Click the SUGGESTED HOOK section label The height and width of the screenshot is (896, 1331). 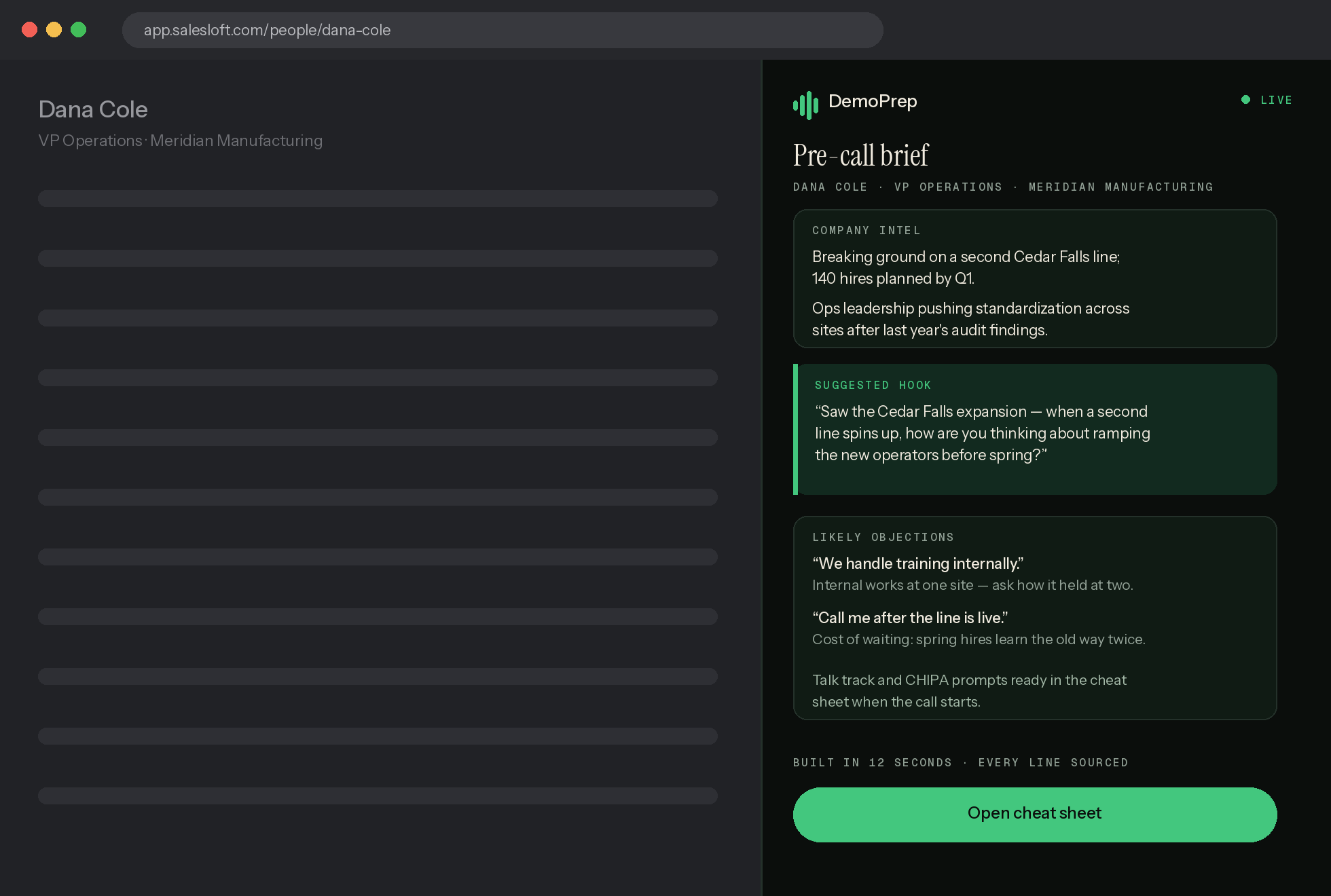pos(873,386)
